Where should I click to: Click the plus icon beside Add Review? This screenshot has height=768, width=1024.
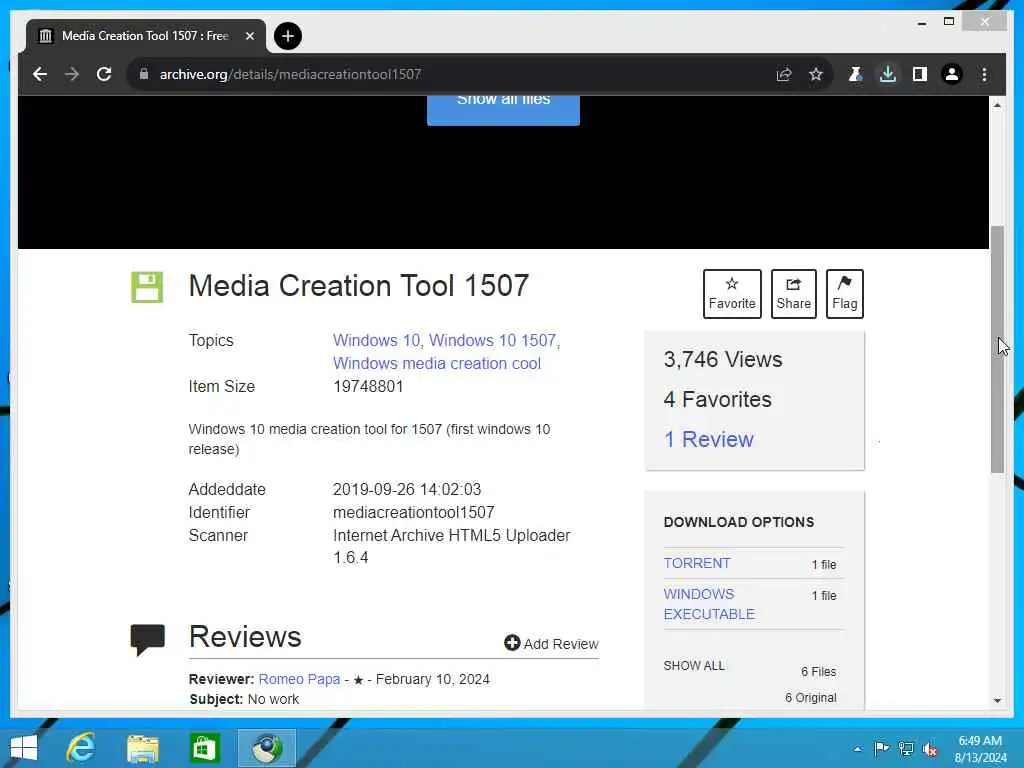pyautogui.click(x=512, y=643)
